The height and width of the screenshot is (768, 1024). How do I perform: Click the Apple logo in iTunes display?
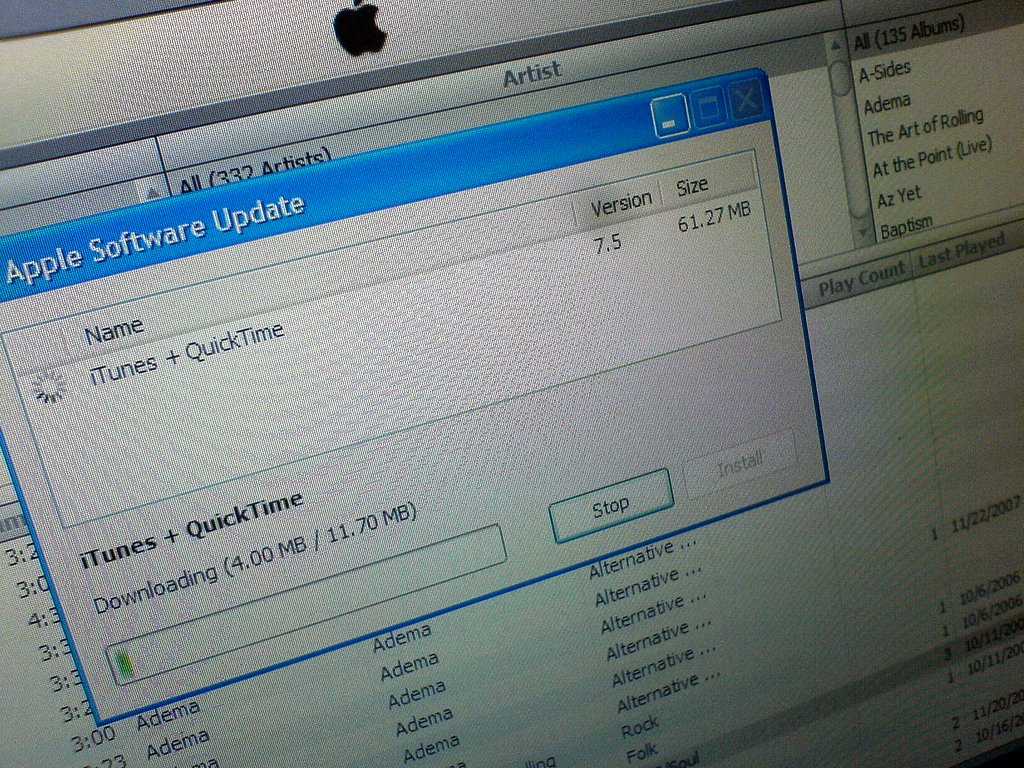pyautogui.click(x=359, y=28)
